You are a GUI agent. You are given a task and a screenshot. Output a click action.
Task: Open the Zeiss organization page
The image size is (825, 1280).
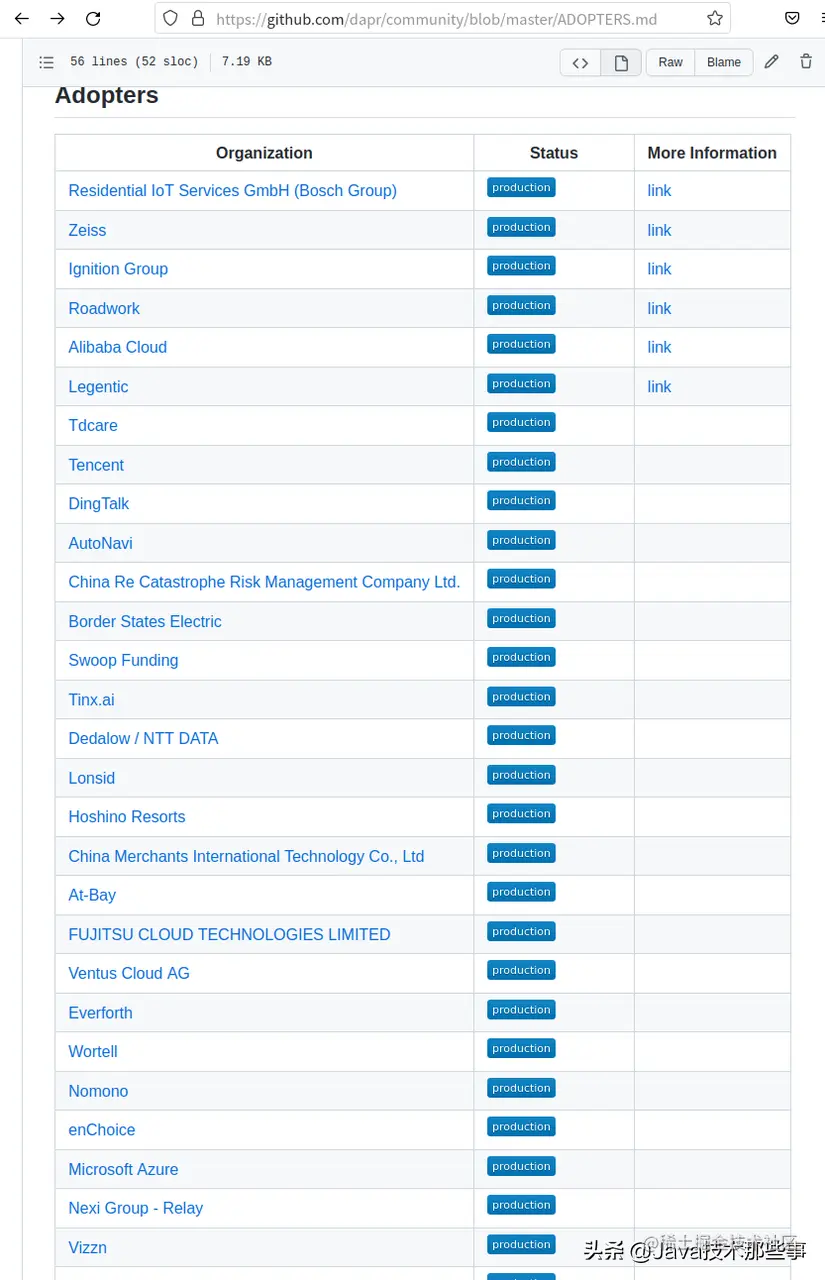point(87,230)
